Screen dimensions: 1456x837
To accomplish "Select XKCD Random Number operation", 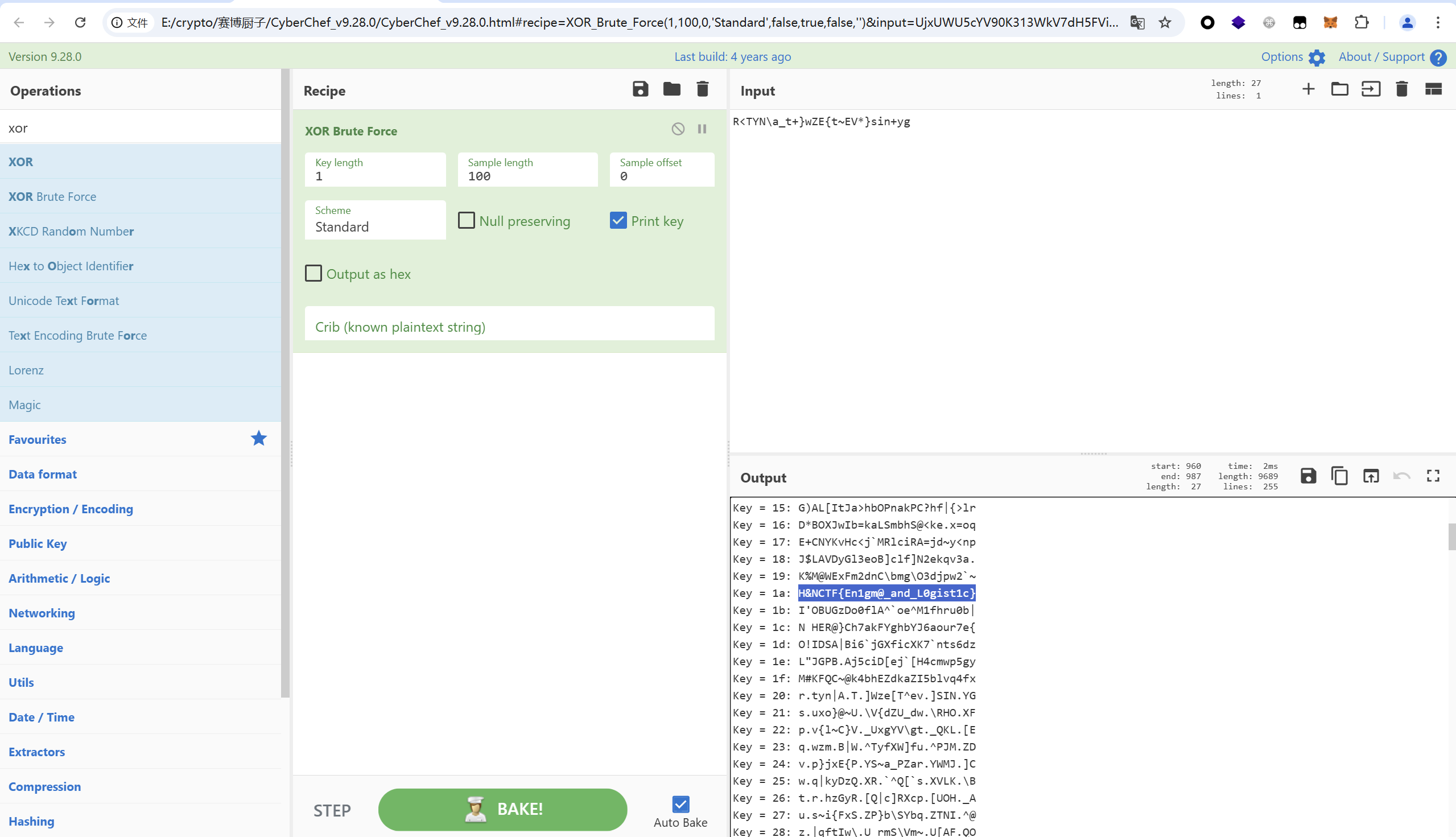I will [x=141, y=231].
